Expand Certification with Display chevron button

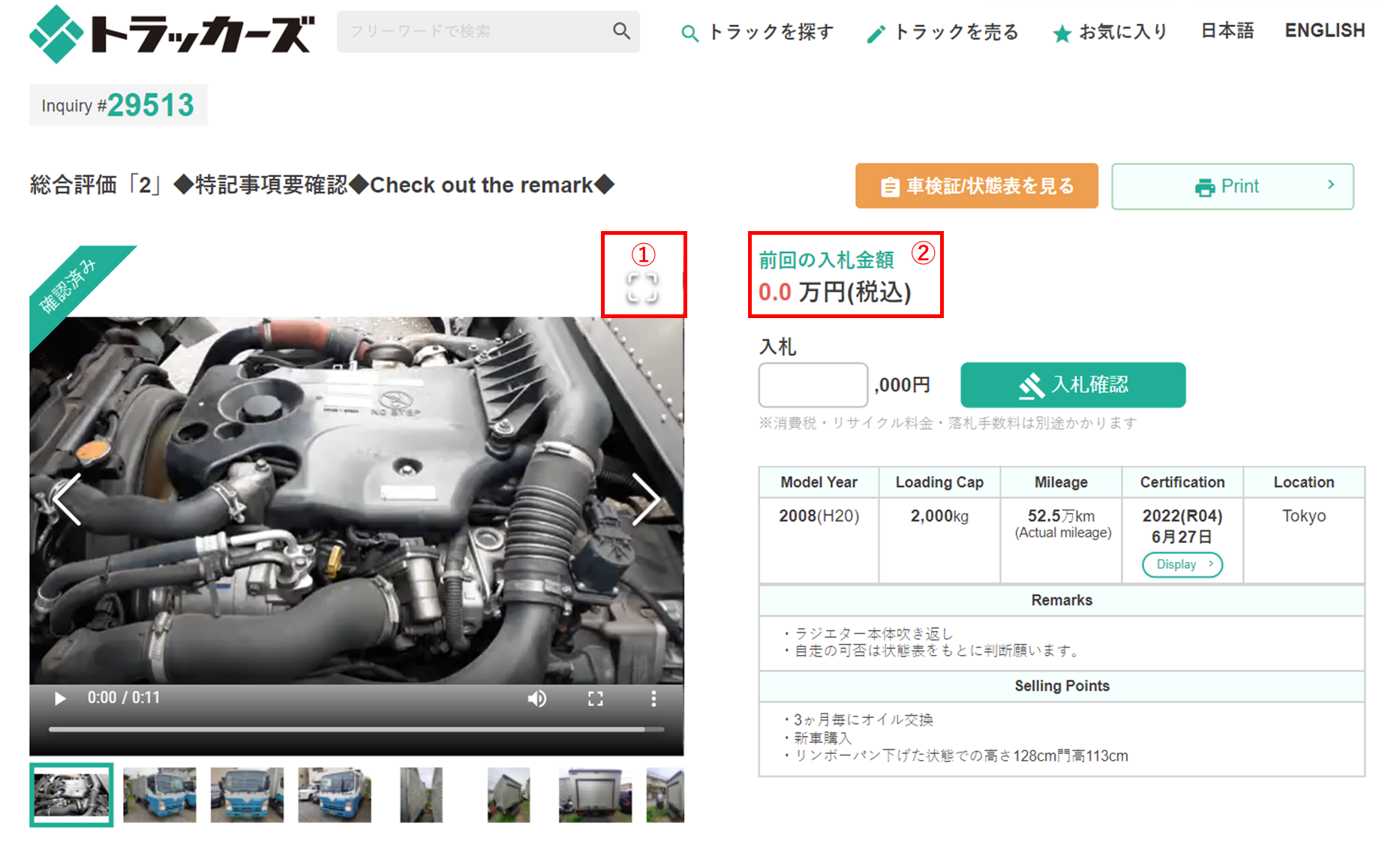pyautogui.click(x=1182, y=564)
